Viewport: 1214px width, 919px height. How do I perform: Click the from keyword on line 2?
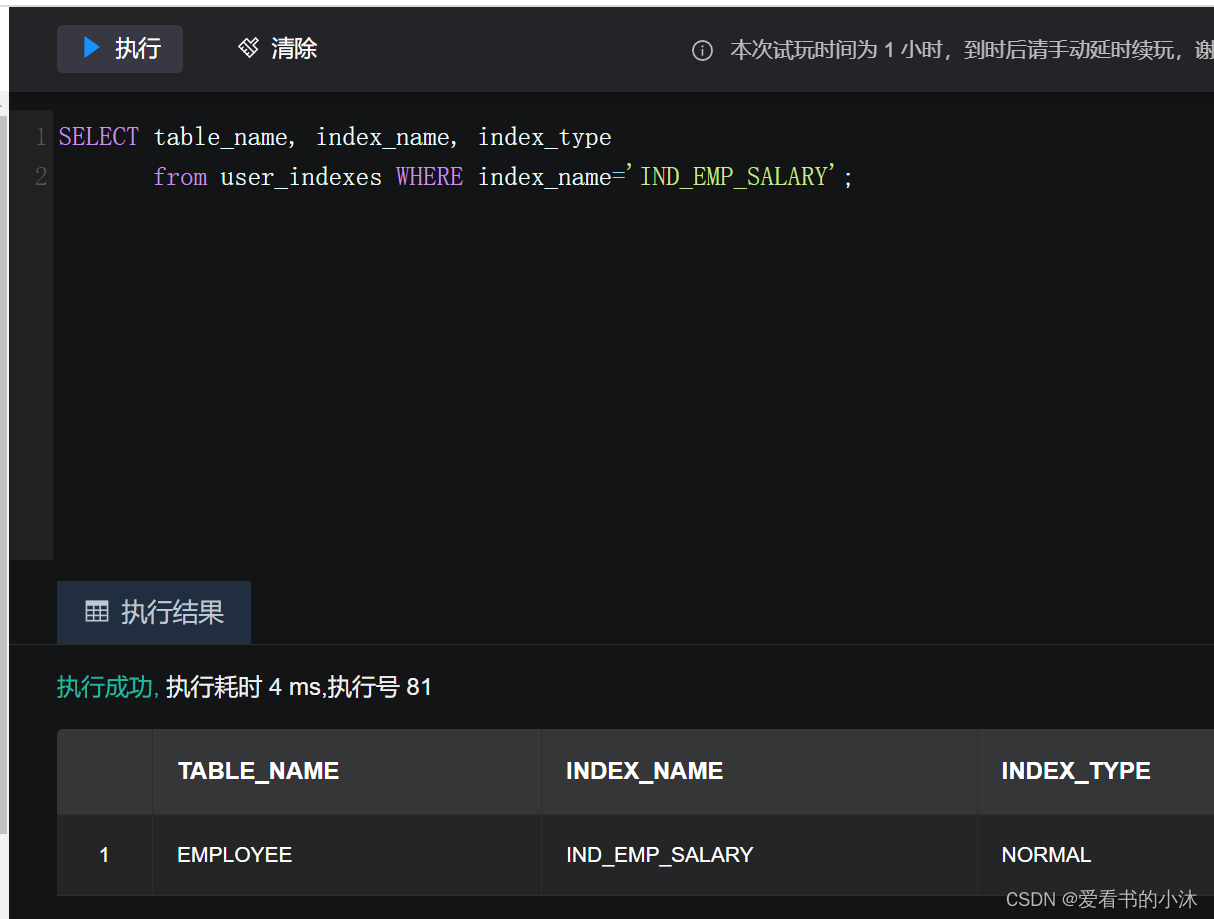[180, 177]
